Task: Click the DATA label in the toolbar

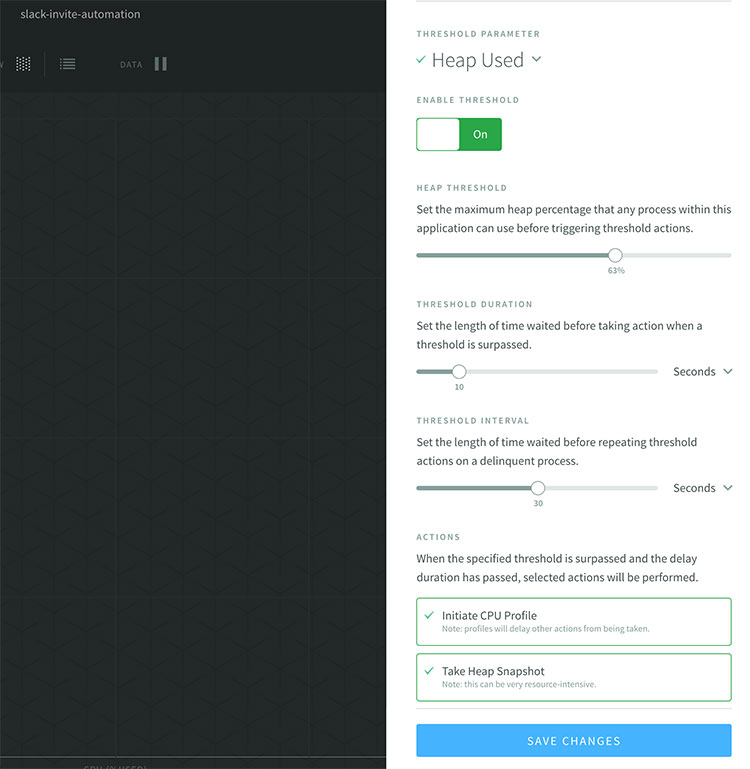Action: (131, 65)
